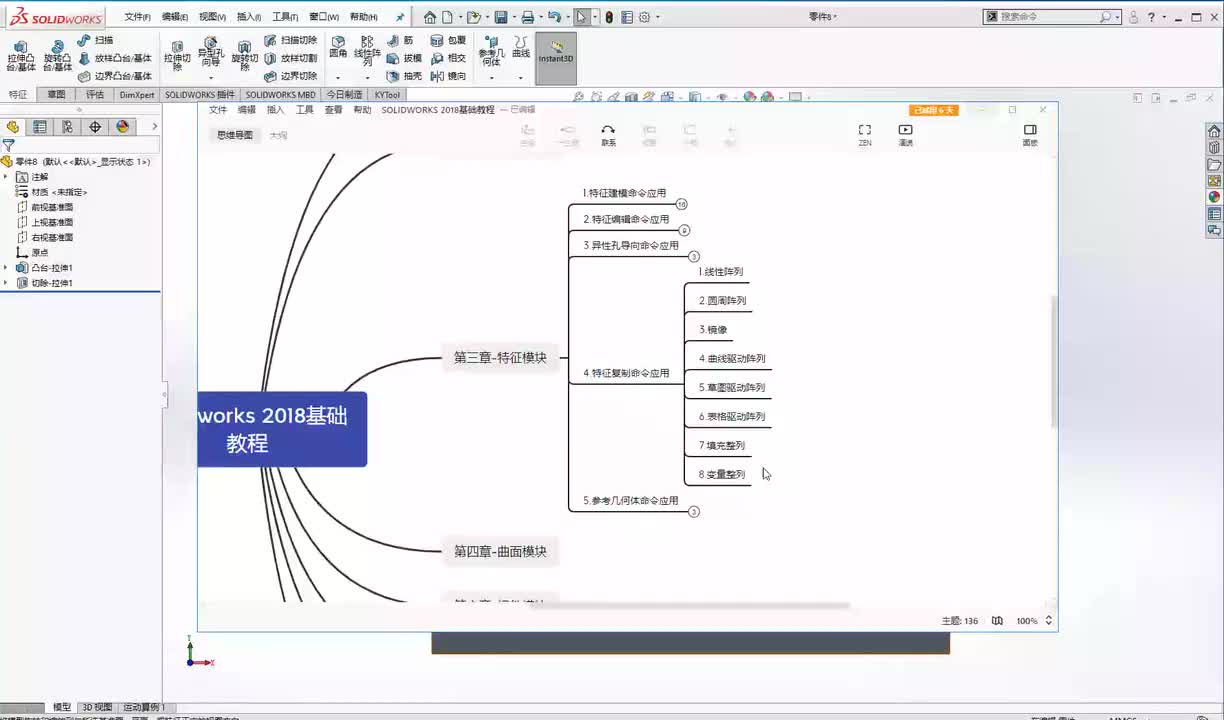Click the 拔模 draft tool
1224x720 pixels.
405,58
